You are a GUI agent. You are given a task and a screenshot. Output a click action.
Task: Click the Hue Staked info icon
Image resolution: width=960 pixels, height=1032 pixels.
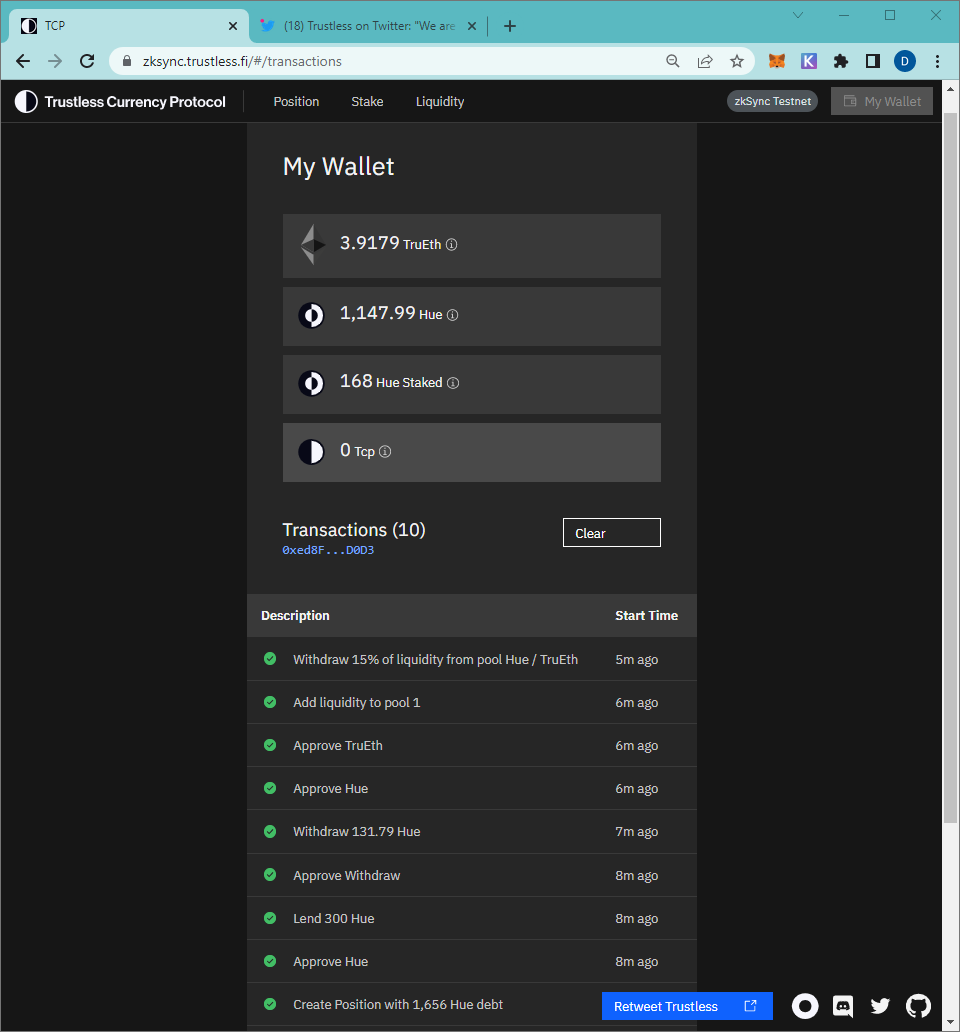(x=453, y=383)
